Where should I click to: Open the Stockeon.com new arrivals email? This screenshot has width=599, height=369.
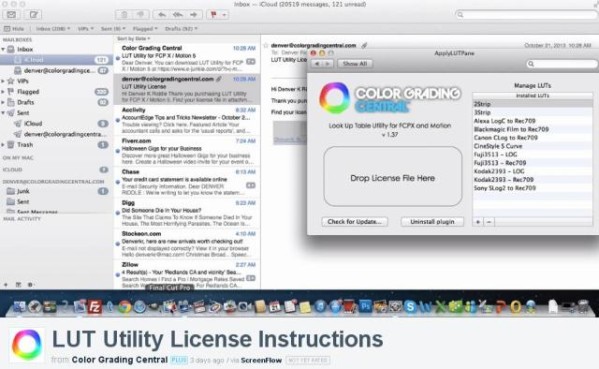pyautogui.click(x=187, y=244)
